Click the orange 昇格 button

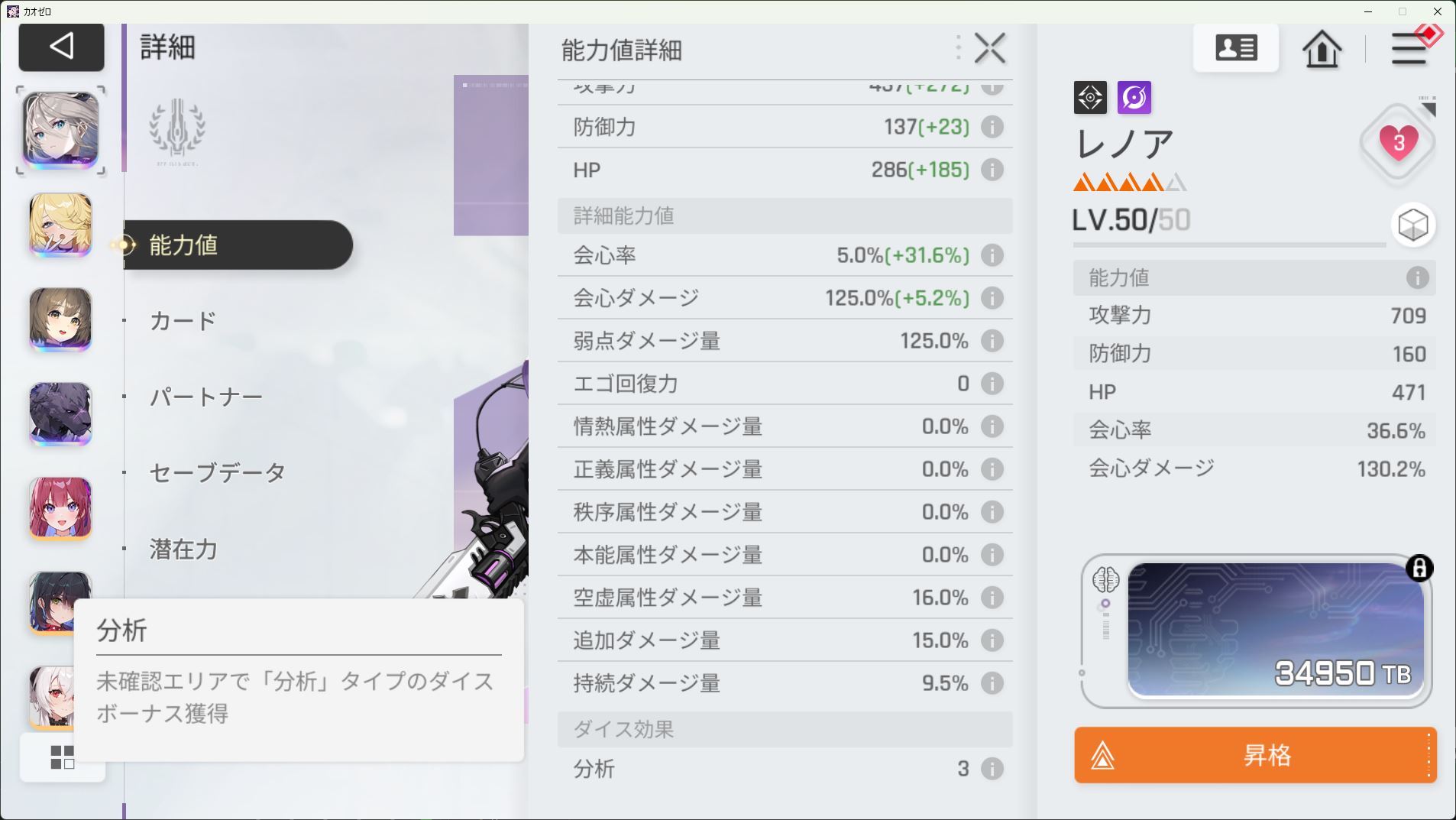(1255, 755)
